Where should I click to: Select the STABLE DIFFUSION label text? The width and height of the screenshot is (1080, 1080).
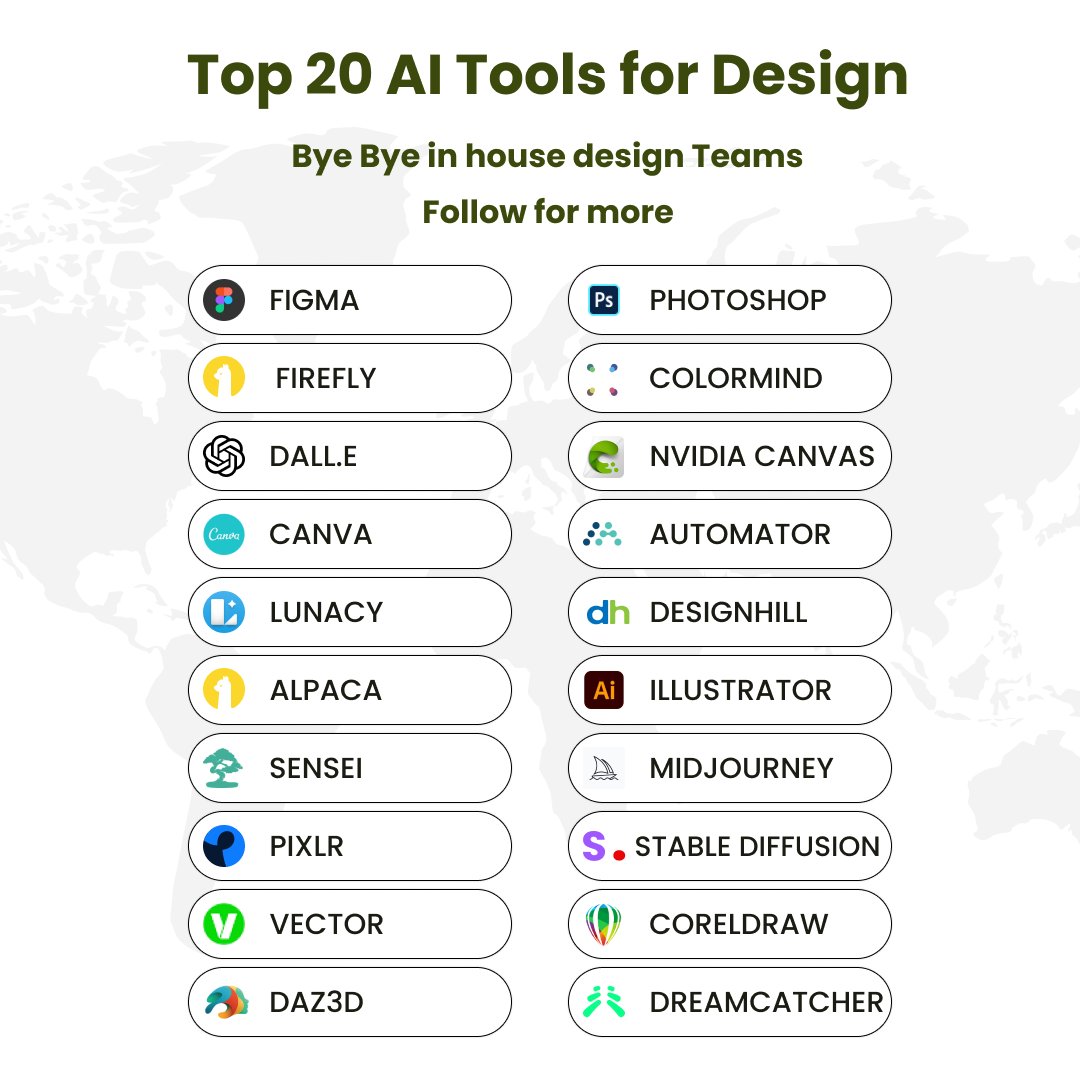(x=758, y=847)
